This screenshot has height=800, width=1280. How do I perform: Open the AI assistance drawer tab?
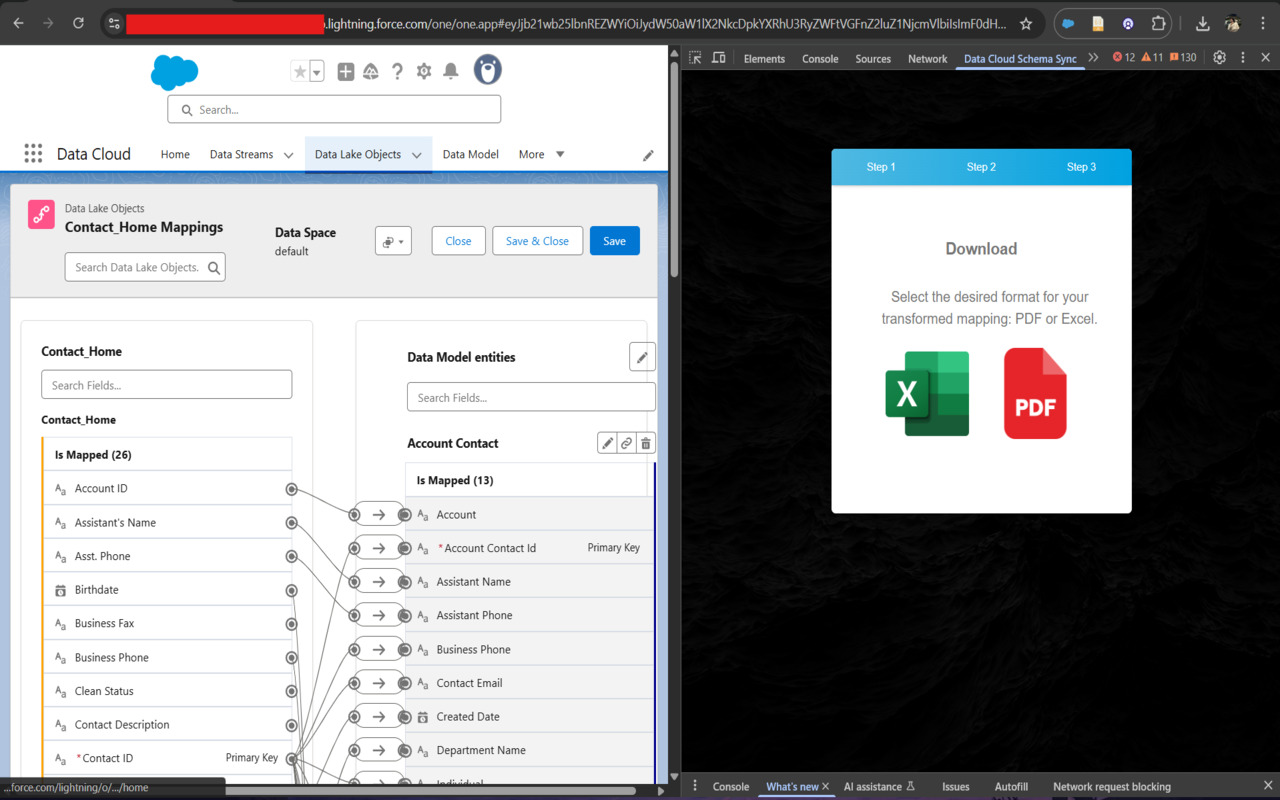pyautogui.click(x=879, y=786)
